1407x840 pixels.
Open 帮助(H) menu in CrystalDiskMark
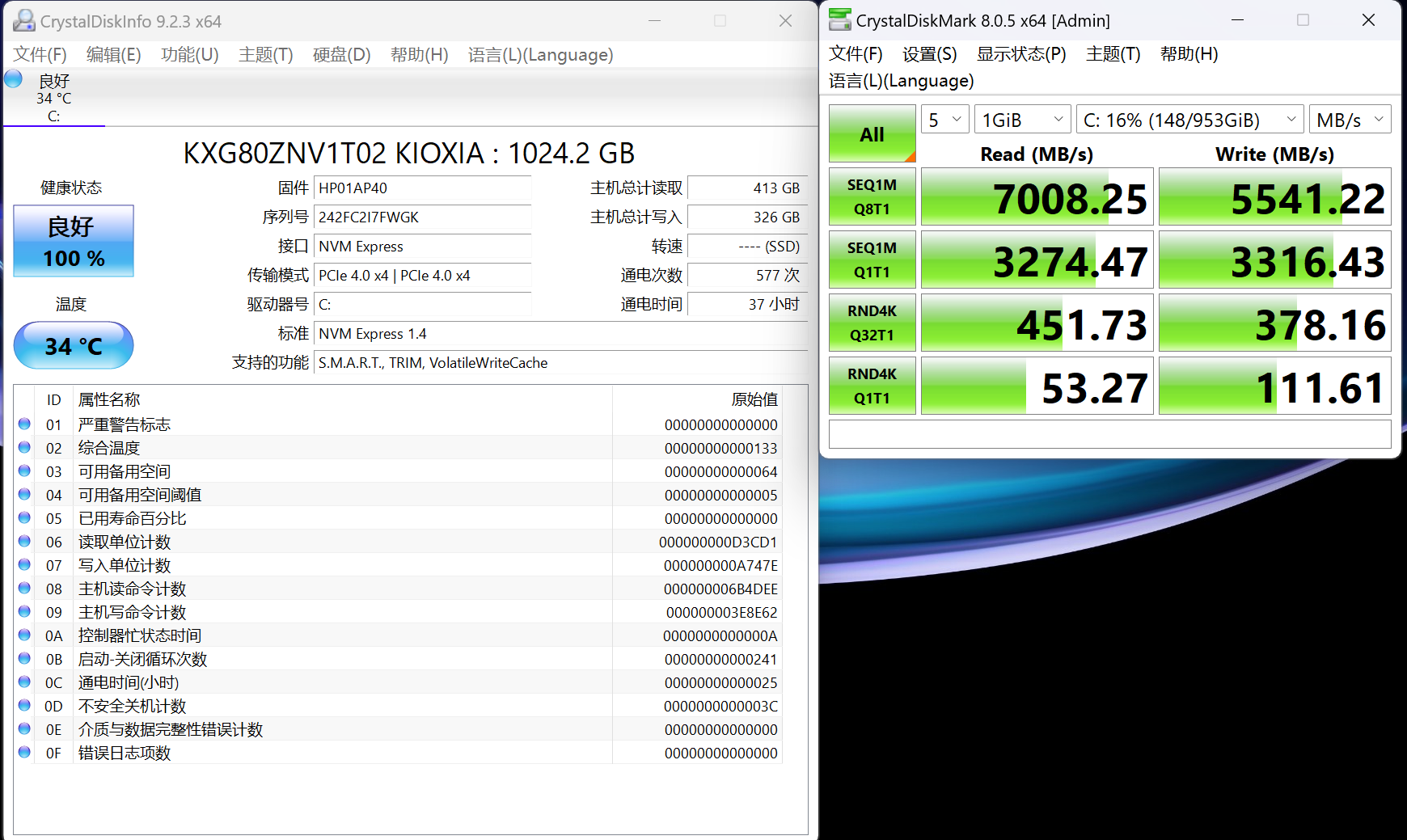[x=1189, y=53]
